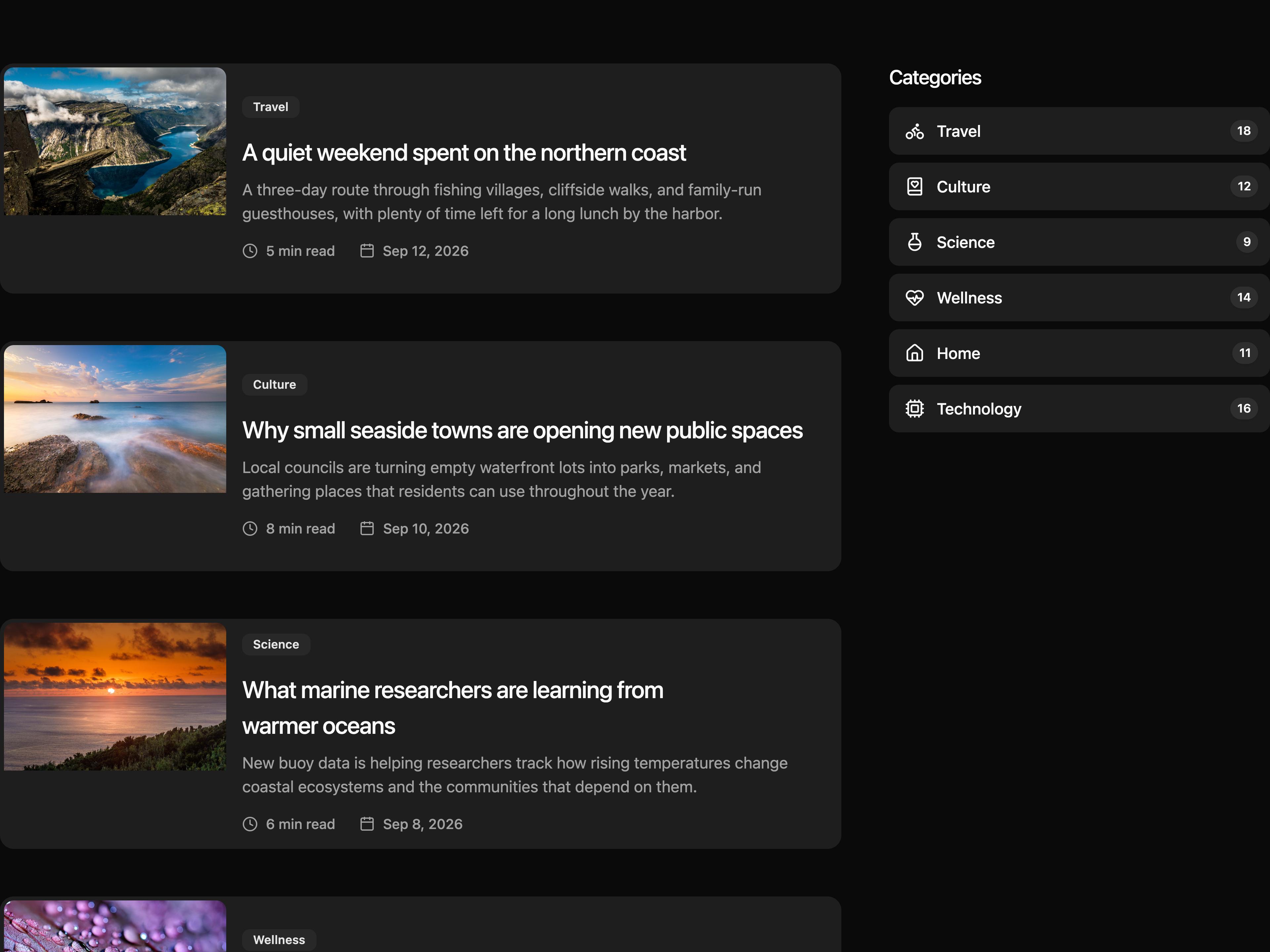The width and height of the screenshot is (1270, 952).
Task: Open the Culture category in sidebar
Action: point(1079,186)
